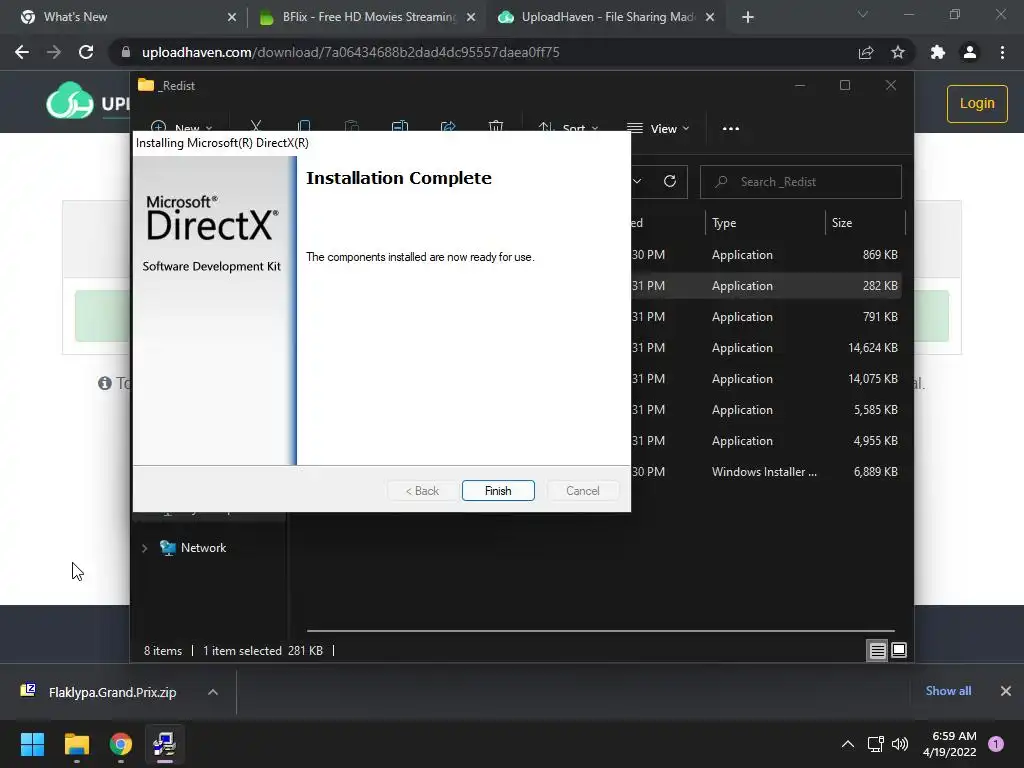Click the Share icon in Explorer toolbar
The height and width of the screenshot is (768, 1024).
click(448, 126)
